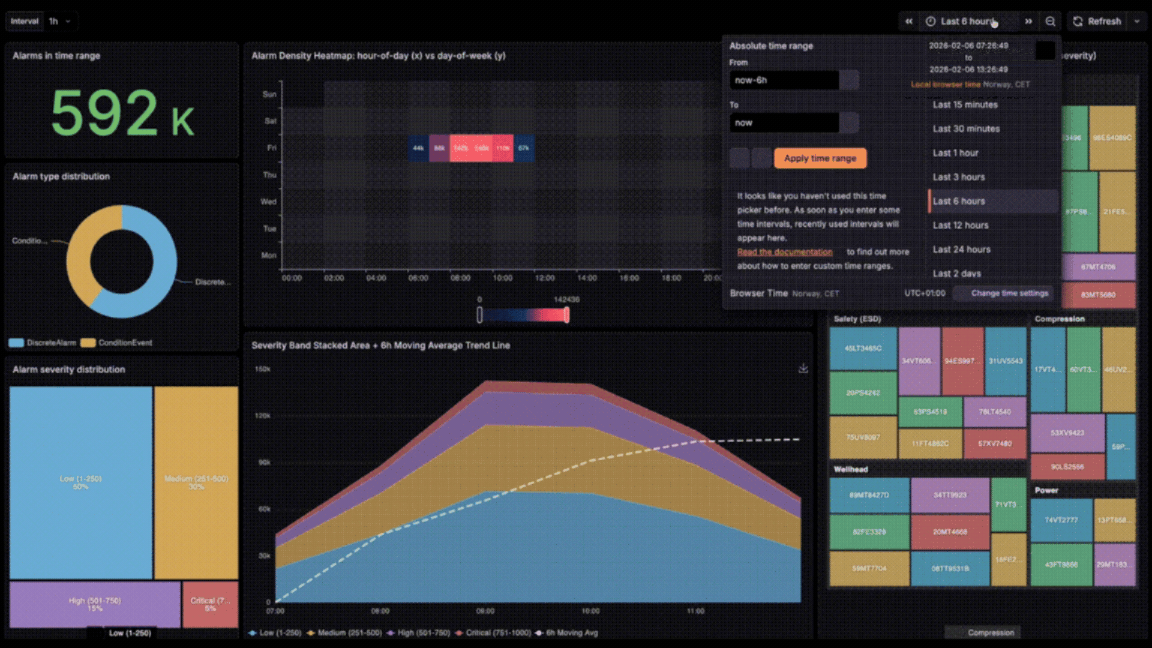The image size is (1152, 648).
Task: Focus the From field showing now-6h
Action: coord(784,80)
